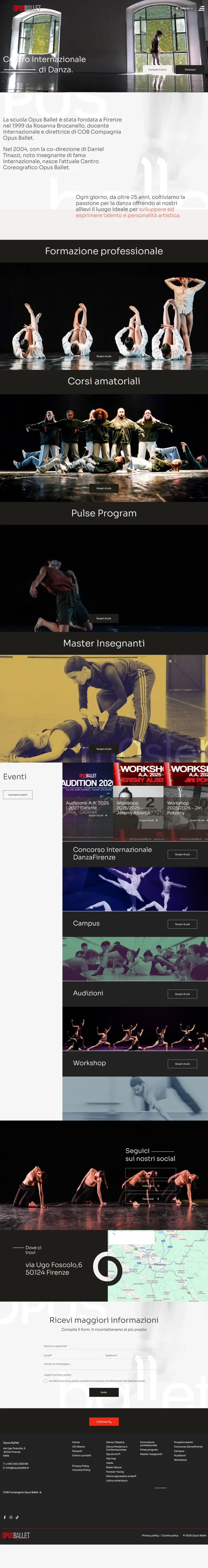The image size is (208, 1568).
Task: Click the info@opusballet.it email address
Action: click(17, 1468)
